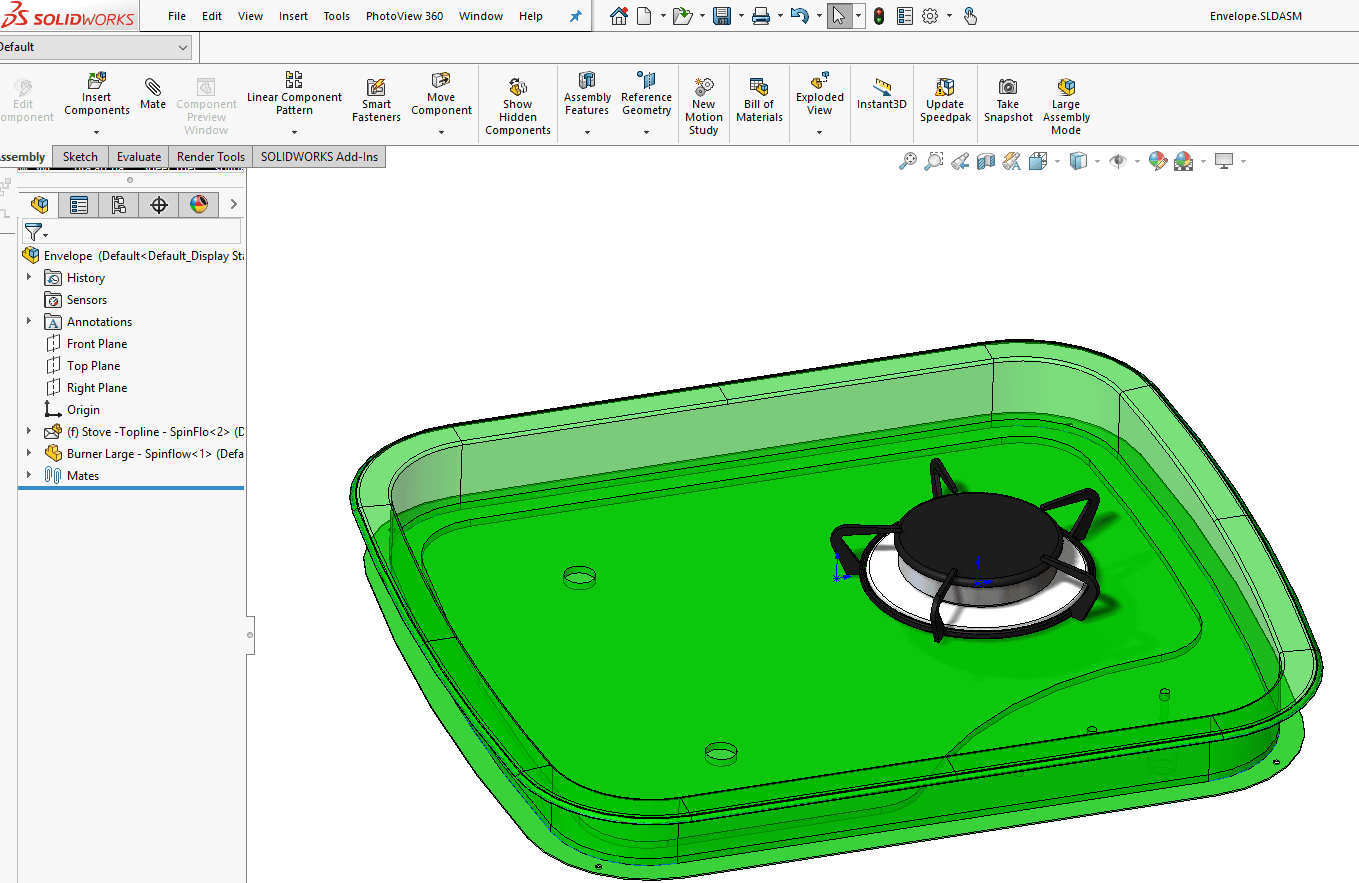Activate the Section View tool

(986, 160)
